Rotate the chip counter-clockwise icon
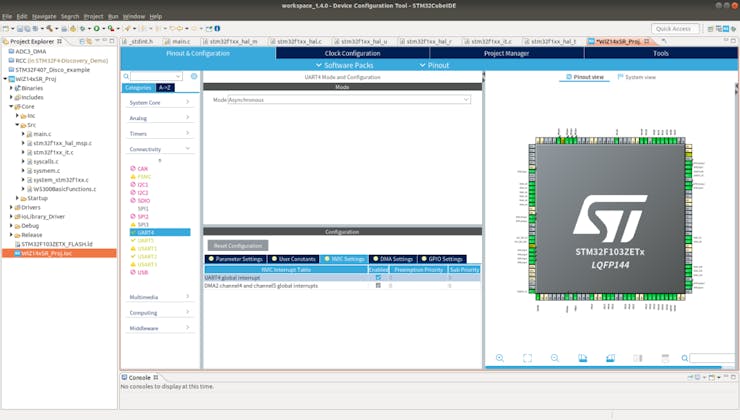 [x=610, y=358]
